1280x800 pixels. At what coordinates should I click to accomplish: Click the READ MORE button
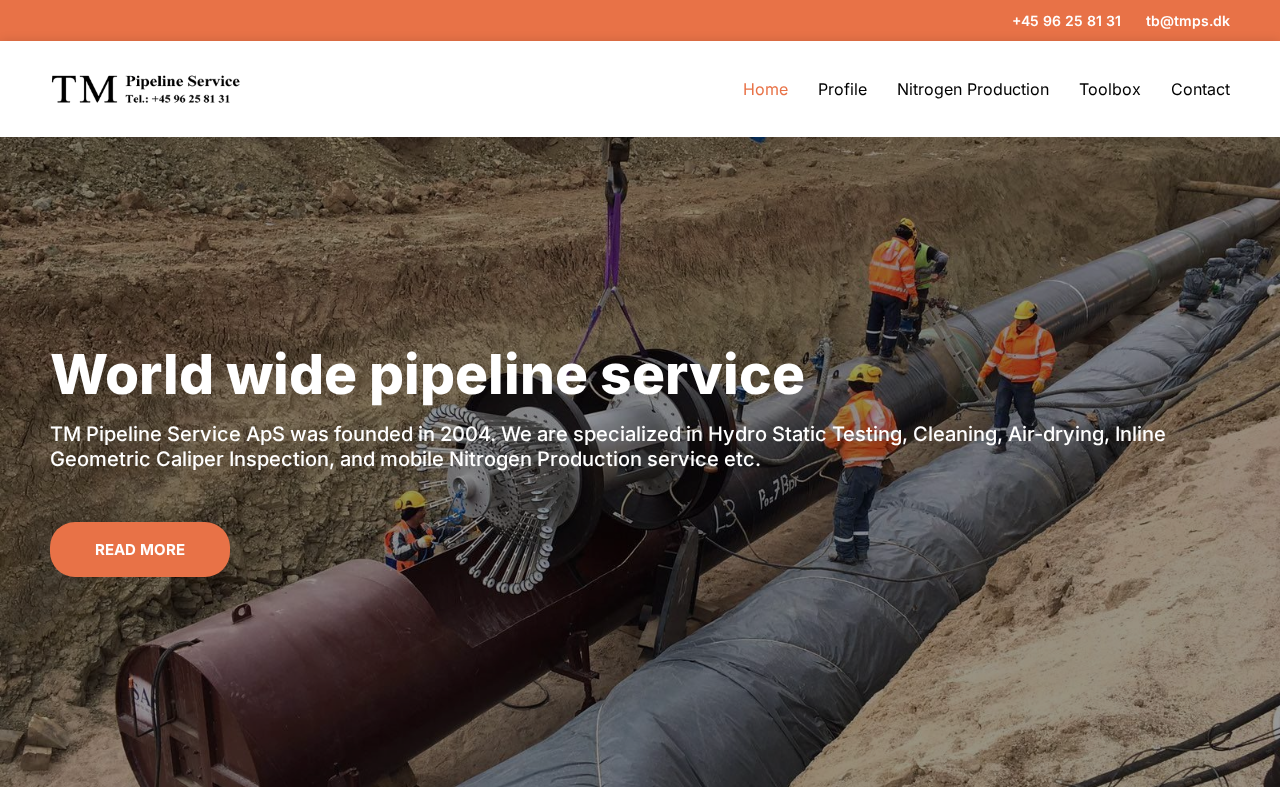pyautogui.click(x=140, y=549)
